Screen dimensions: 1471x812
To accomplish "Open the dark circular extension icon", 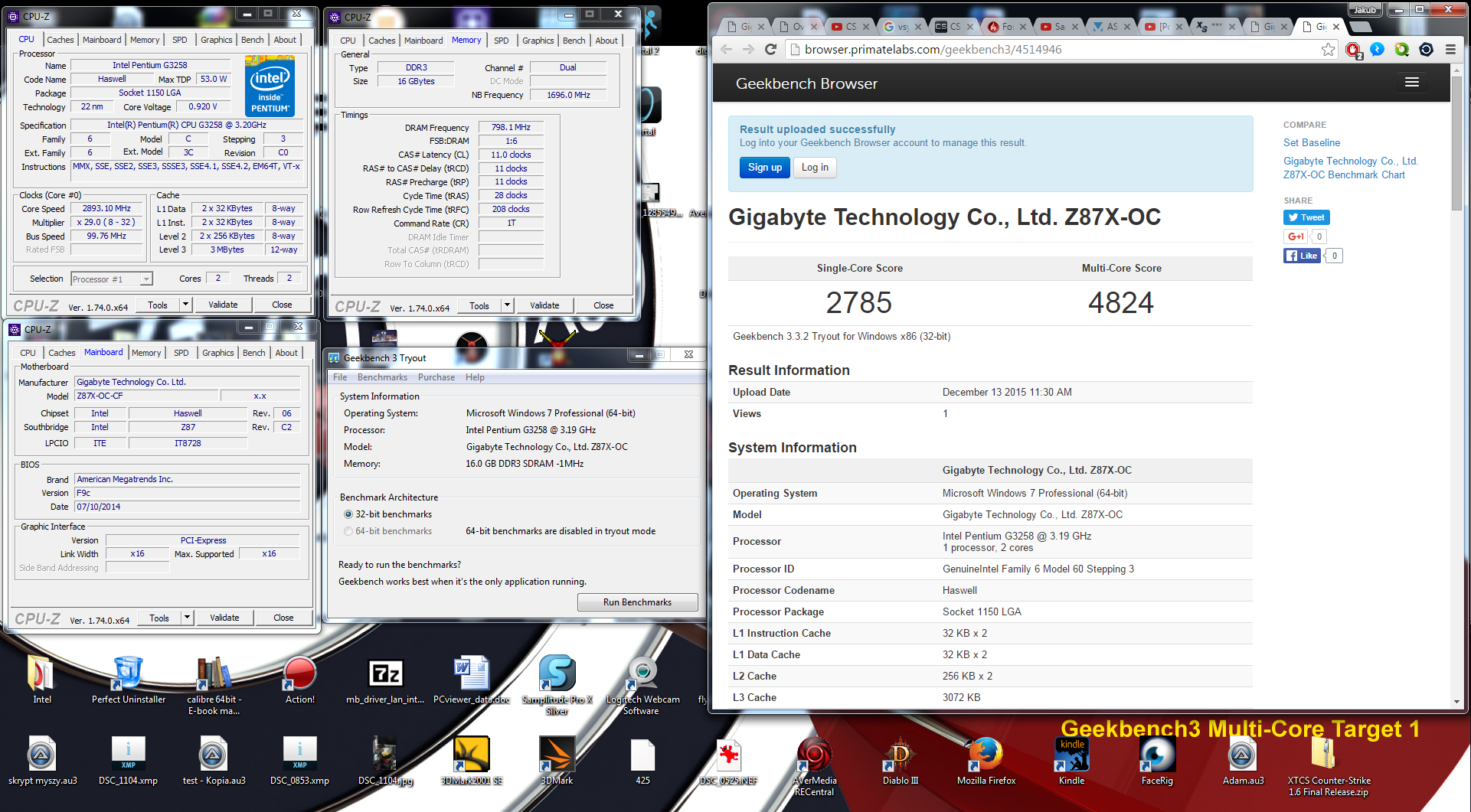I will [x=1426, y=50].
